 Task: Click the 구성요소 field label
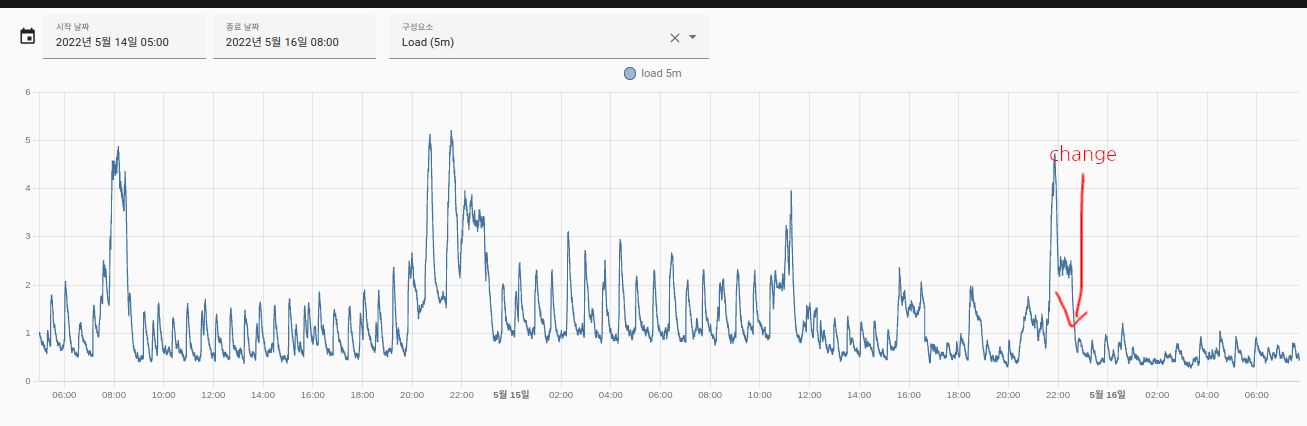pyautogui.click(x=417, y=27)
